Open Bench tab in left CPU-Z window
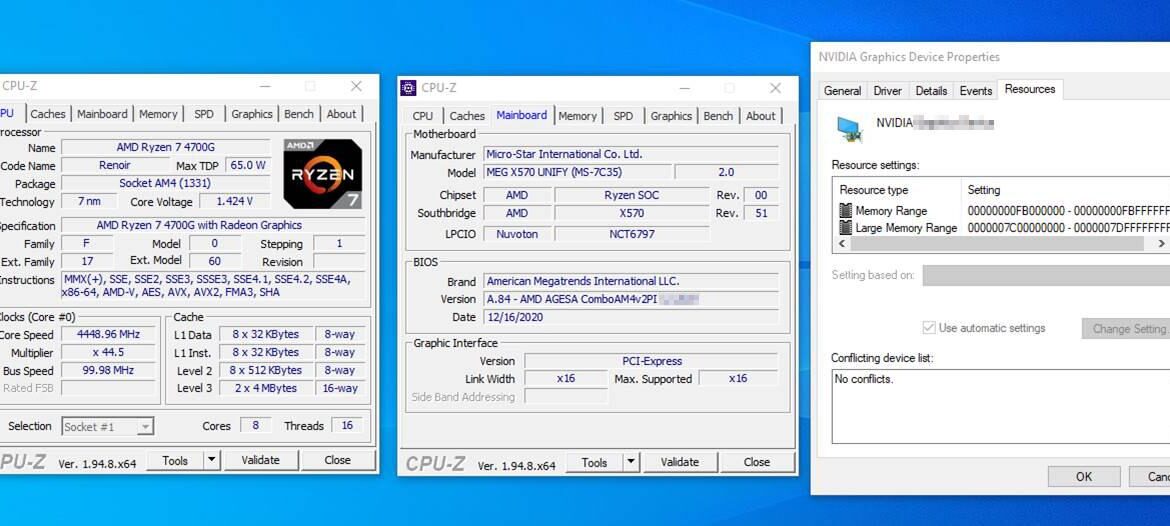 coord(298,114)
